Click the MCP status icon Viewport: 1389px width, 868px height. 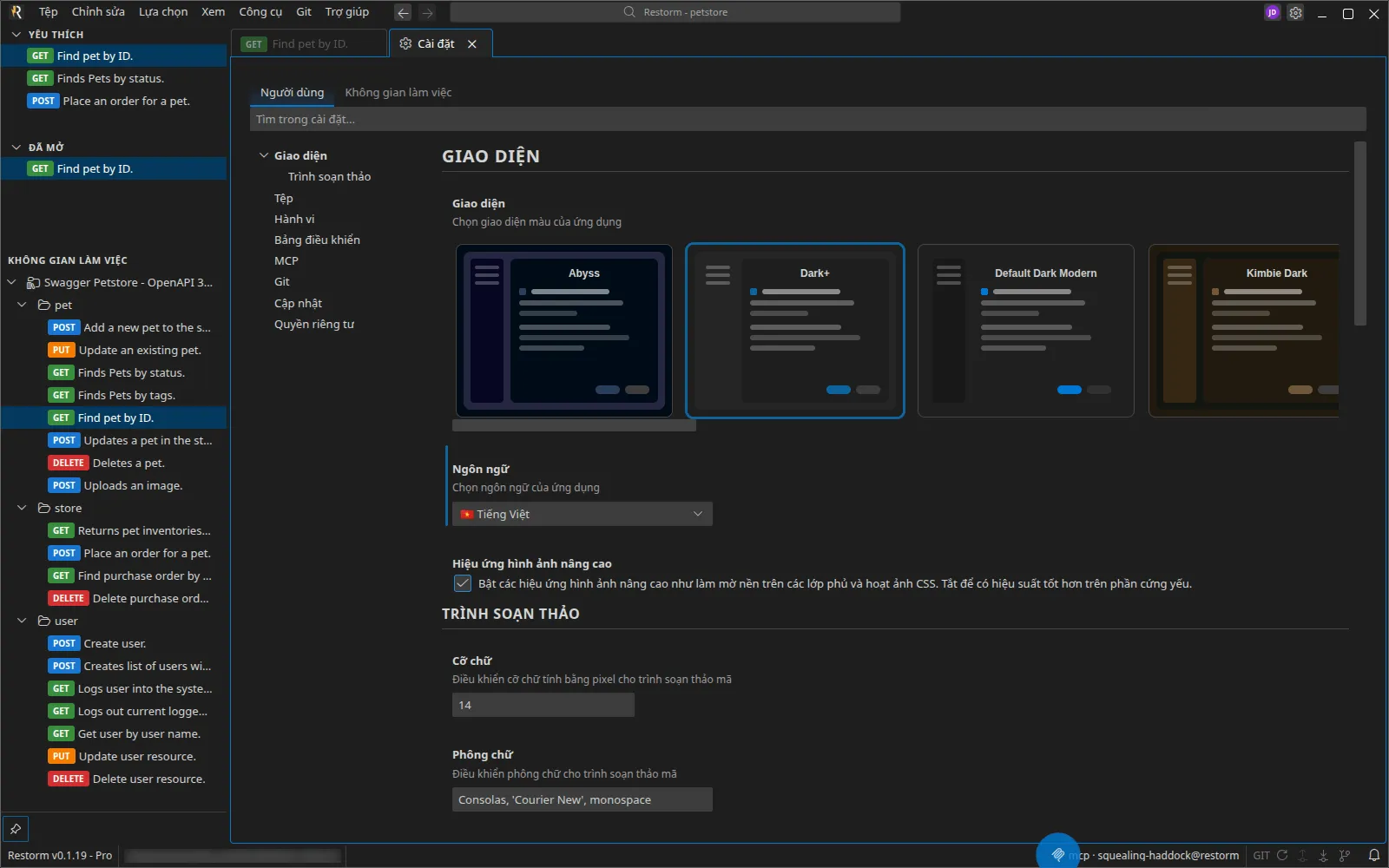(x=1057, y=855)
